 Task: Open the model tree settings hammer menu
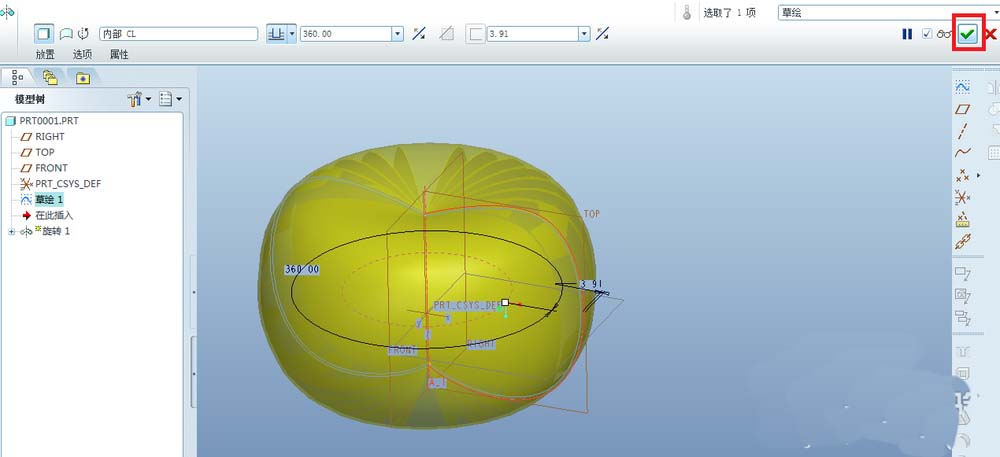click(x=139, y=99)
